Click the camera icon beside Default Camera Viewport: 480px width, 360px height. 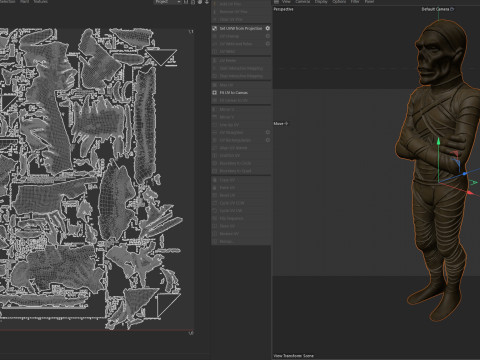point(452,9)
